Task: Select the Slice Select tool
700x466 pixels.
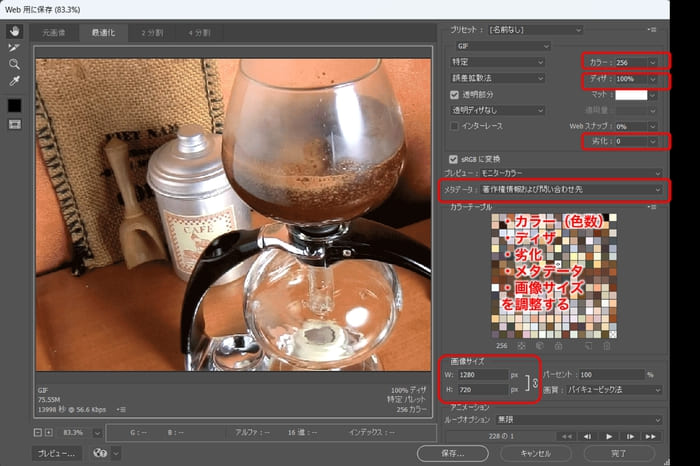Action: 14,47
